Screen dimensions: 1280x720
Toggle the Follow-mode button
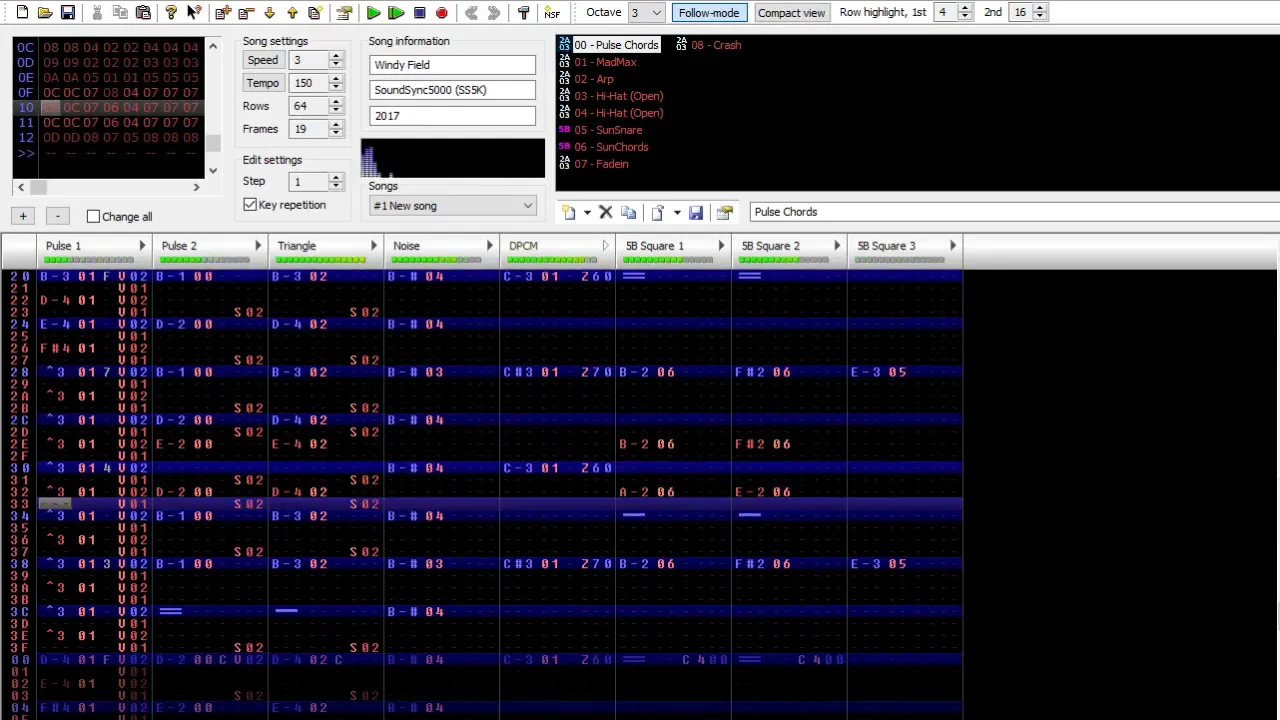(x=709, y=13)
